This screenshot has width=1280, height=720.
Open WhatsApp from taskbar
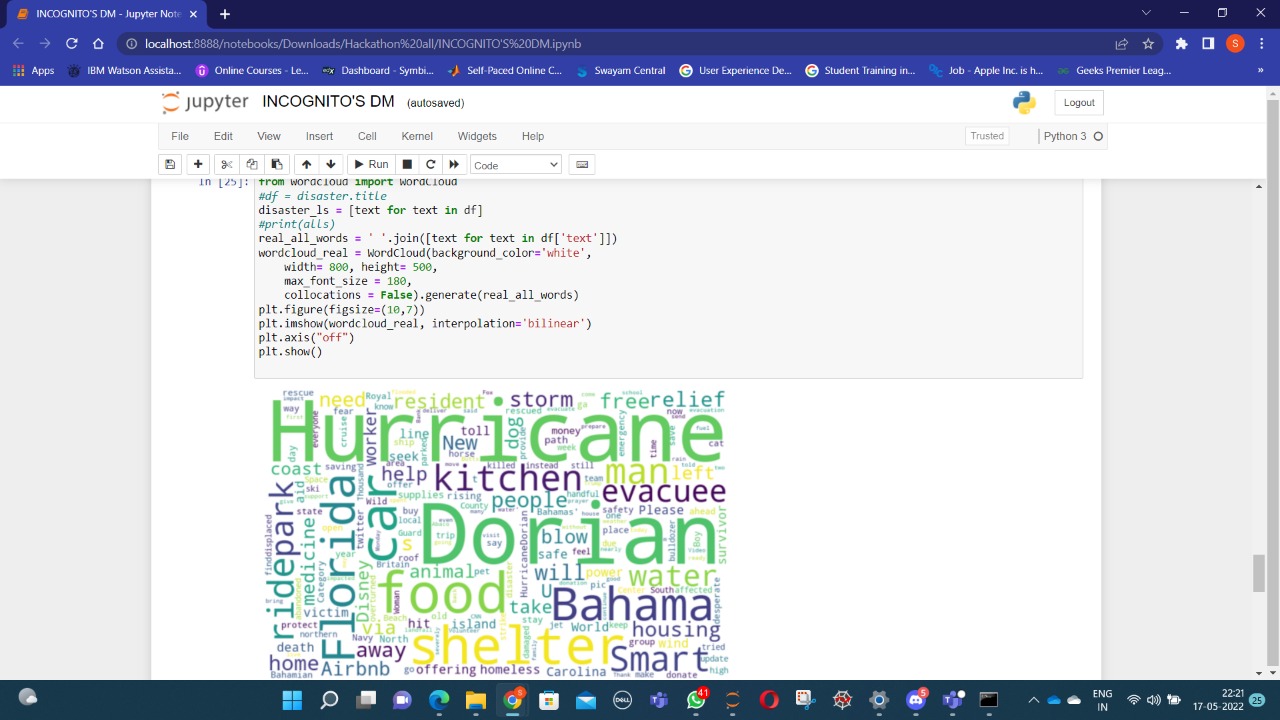coord(696,700)
